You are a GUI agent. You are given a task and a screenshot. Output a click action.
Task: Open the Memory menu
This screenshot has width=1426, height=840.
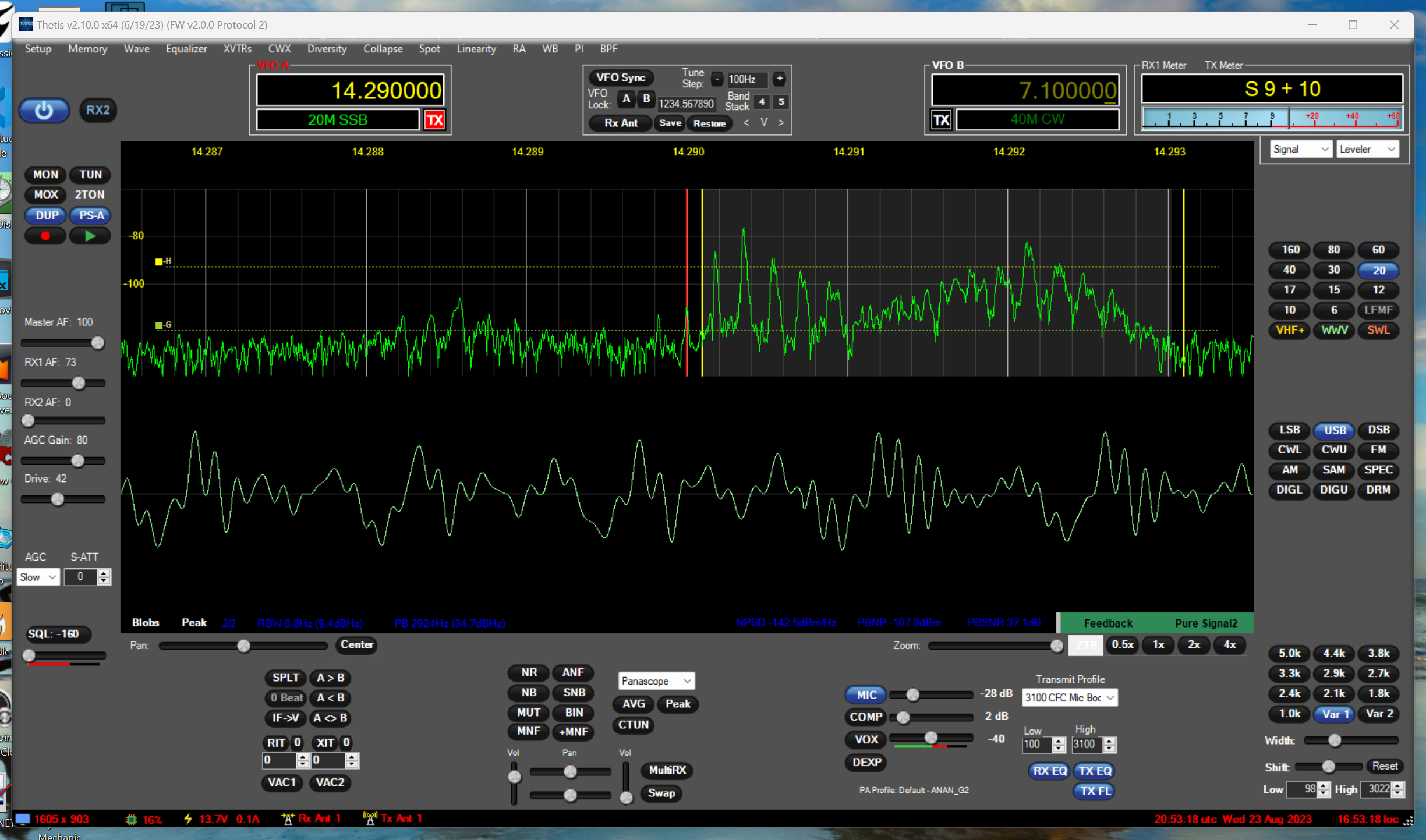click(87, 49)
